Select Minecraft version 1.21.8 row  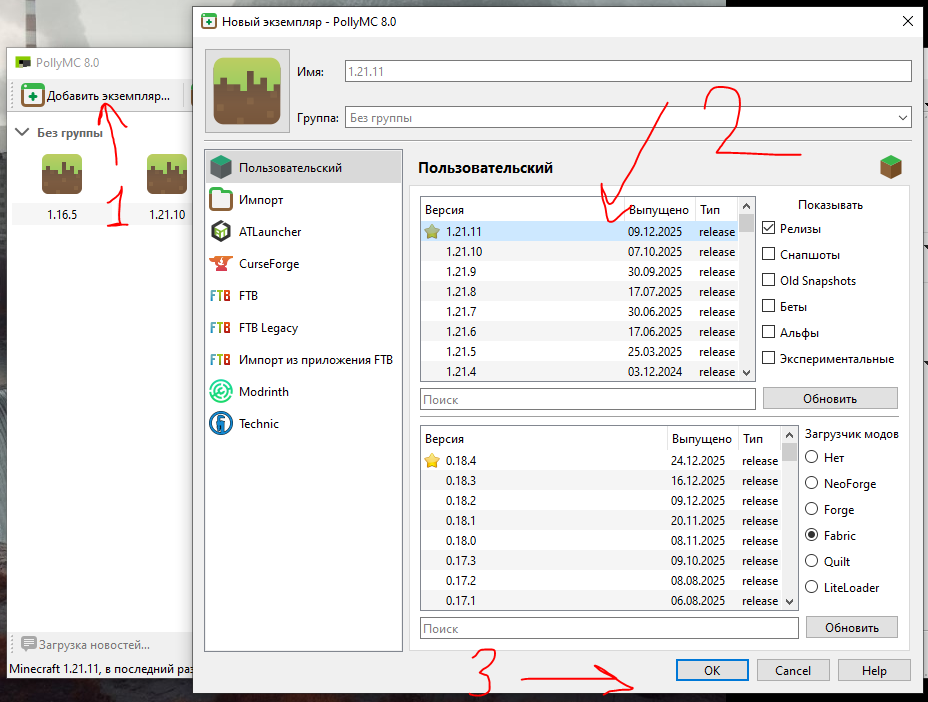click(579, 292)
